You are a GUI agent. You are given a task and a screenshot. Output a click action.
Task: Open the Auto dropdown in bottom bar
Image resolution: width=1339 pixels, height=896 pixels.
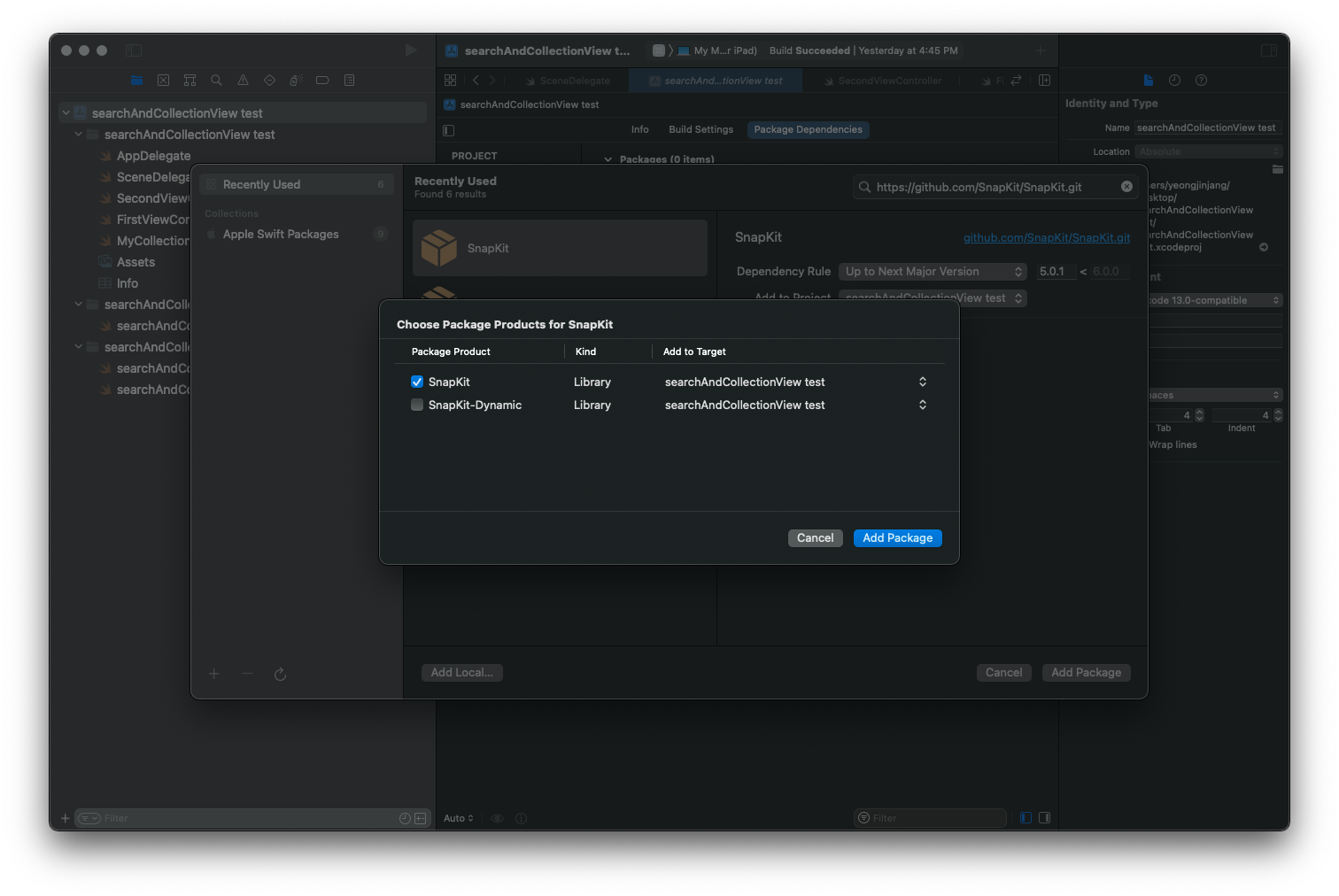click(x=459, y=818)
